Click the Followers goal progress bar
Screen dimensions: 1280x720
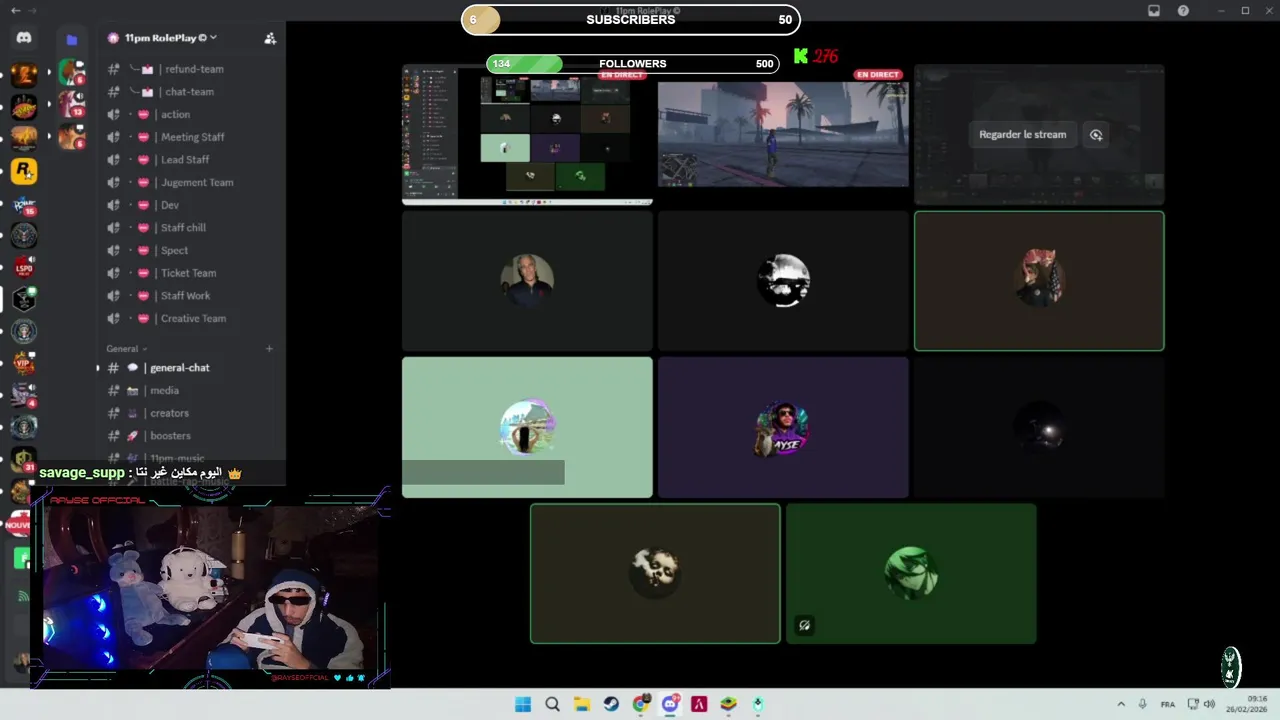tap(633, 64)
